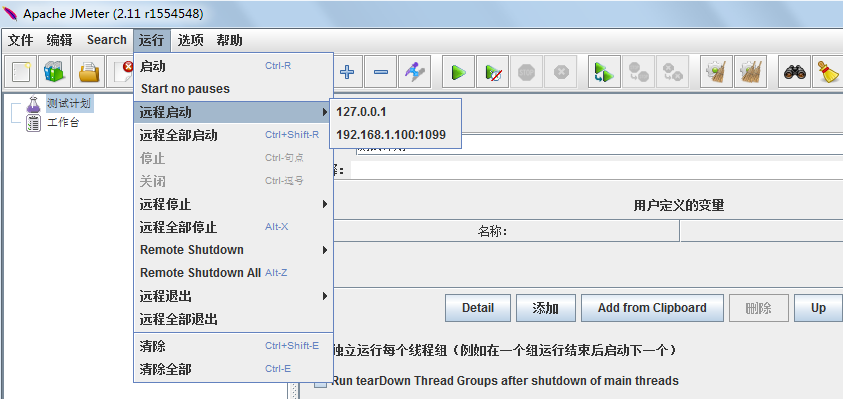Click the Clear All double-broom icon

(x=751, y=72)
